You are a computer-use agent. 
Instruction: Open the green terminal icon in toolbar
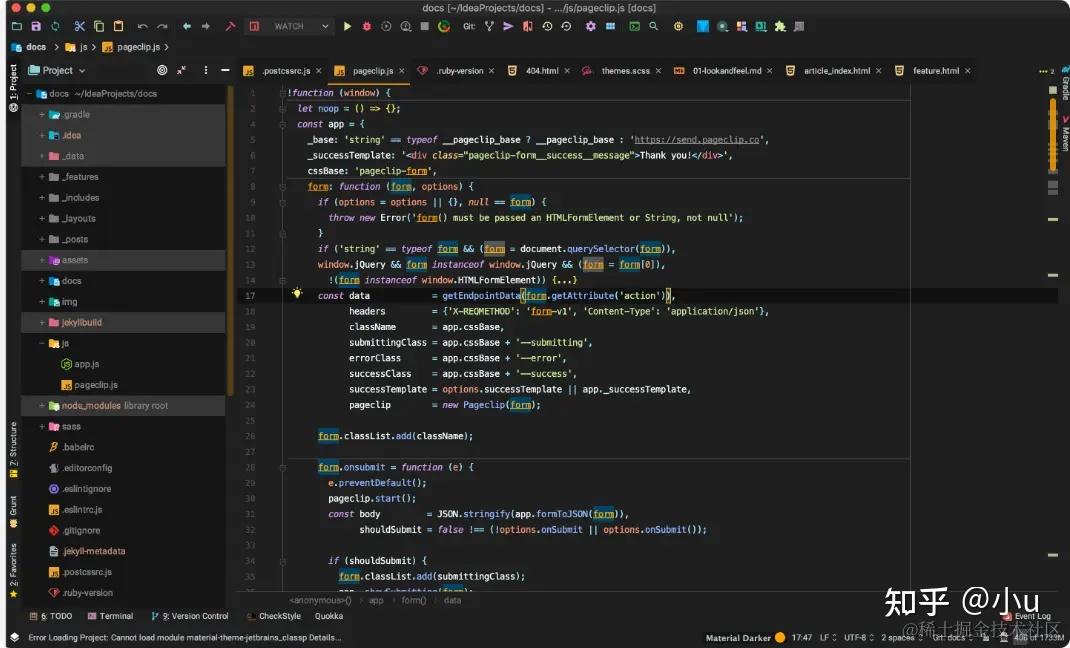(635, 27)
